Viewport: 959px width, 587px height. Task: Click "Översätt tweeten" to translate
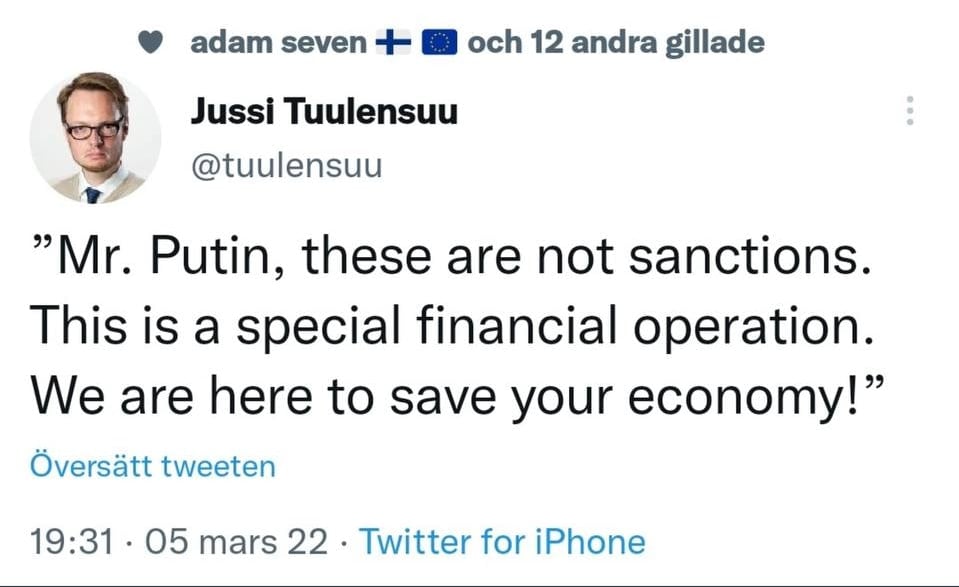click(x=153, y=466)
